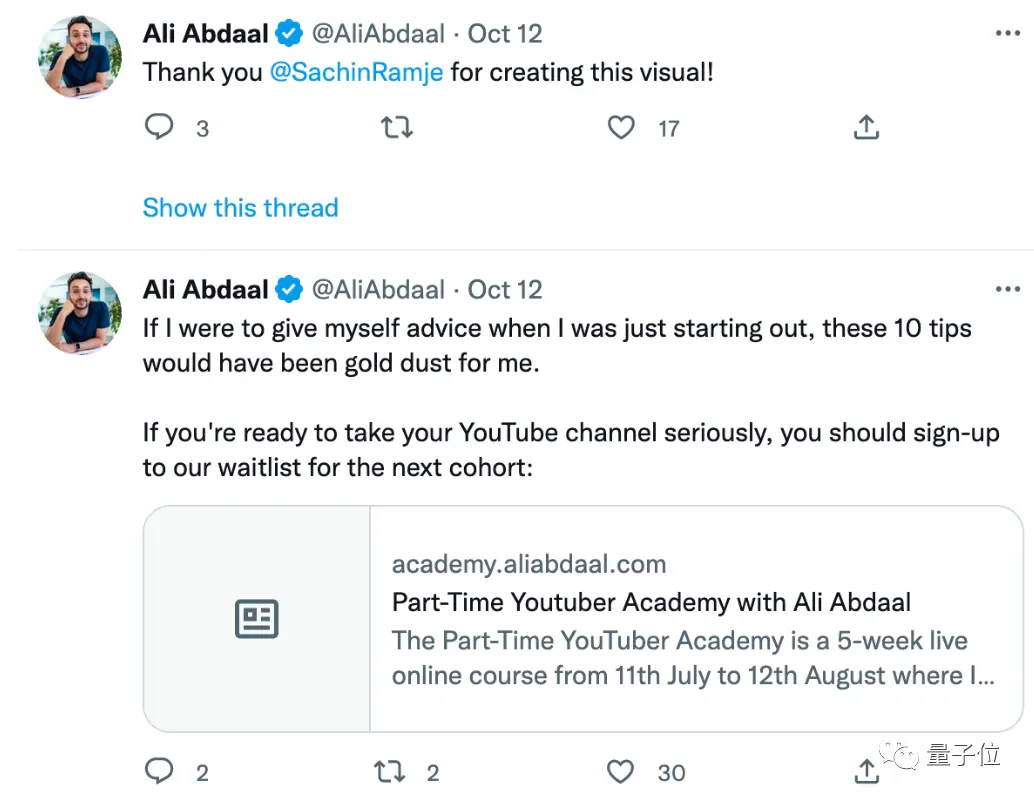The height and width of the screenshot is (800, 1034).
Task: Click the Ali Abdaal name in the first tweet
Action: [206, 33]
